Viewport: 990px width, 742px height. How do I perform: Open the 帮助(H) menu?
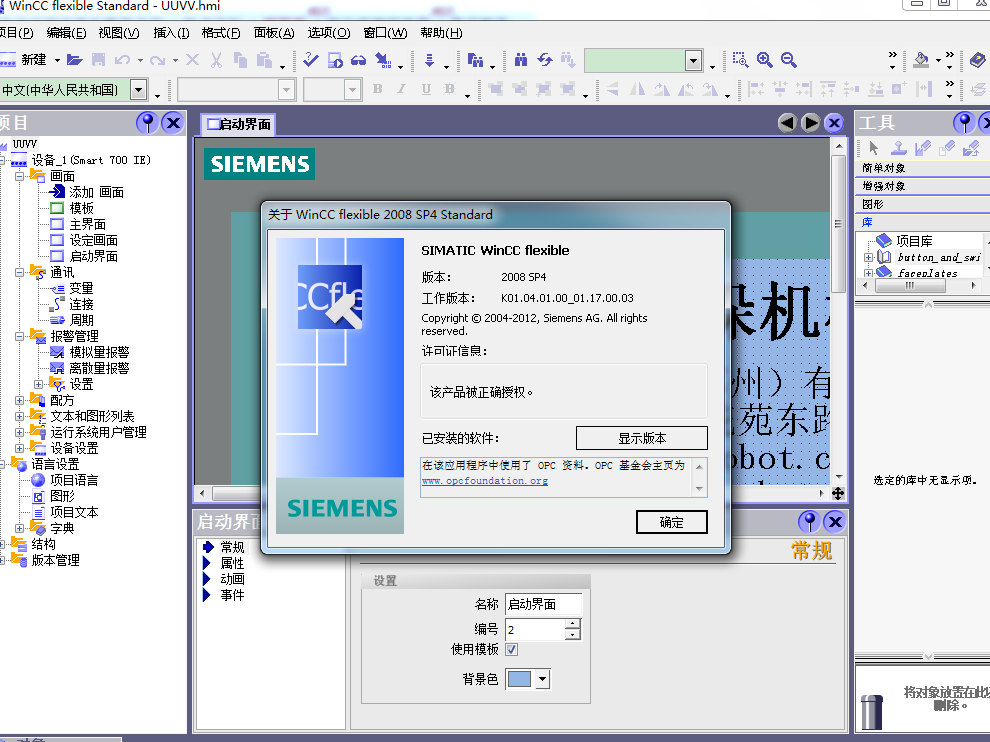[441, 33]
